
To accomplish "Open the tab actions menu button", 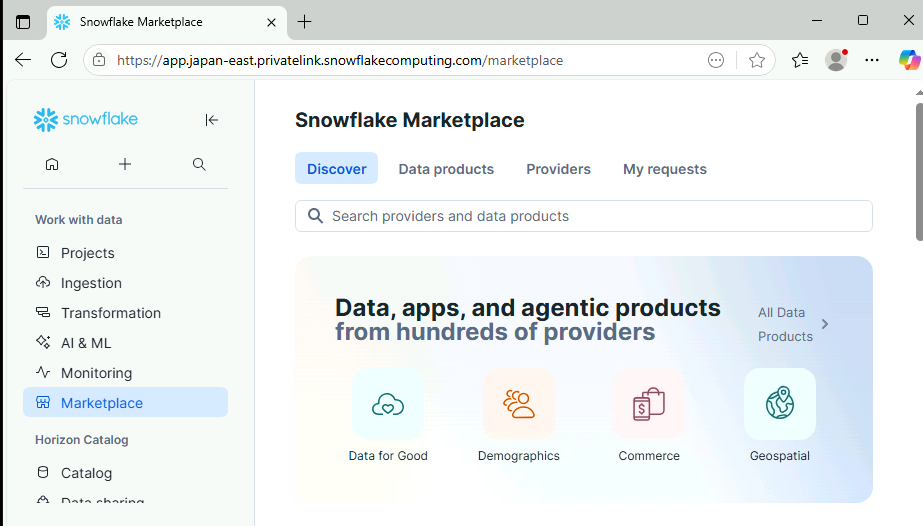I will (23, 21).
